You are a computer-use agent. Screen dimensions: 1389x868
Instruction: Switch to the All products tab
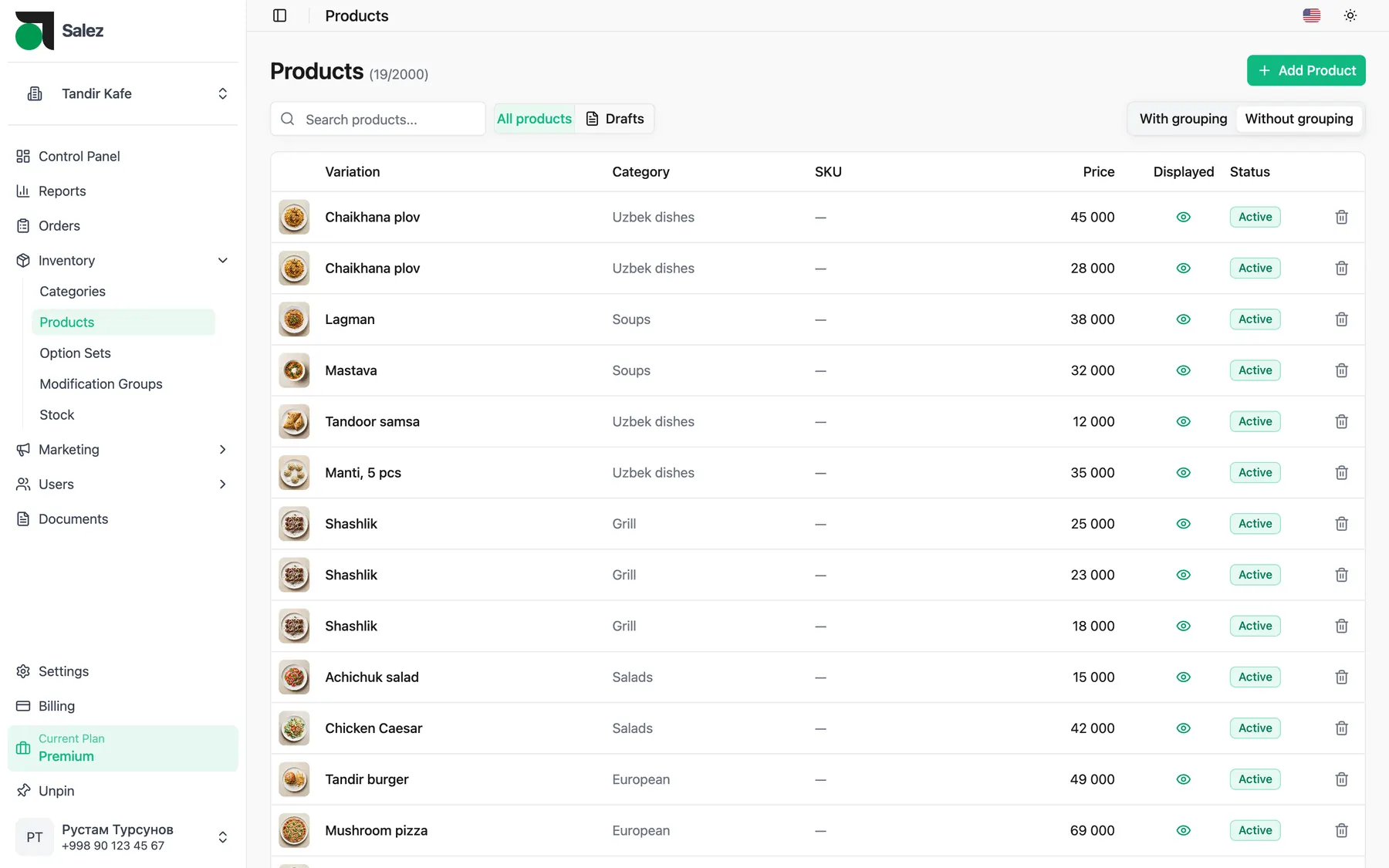pyautogui.click(x=534, y=119)
